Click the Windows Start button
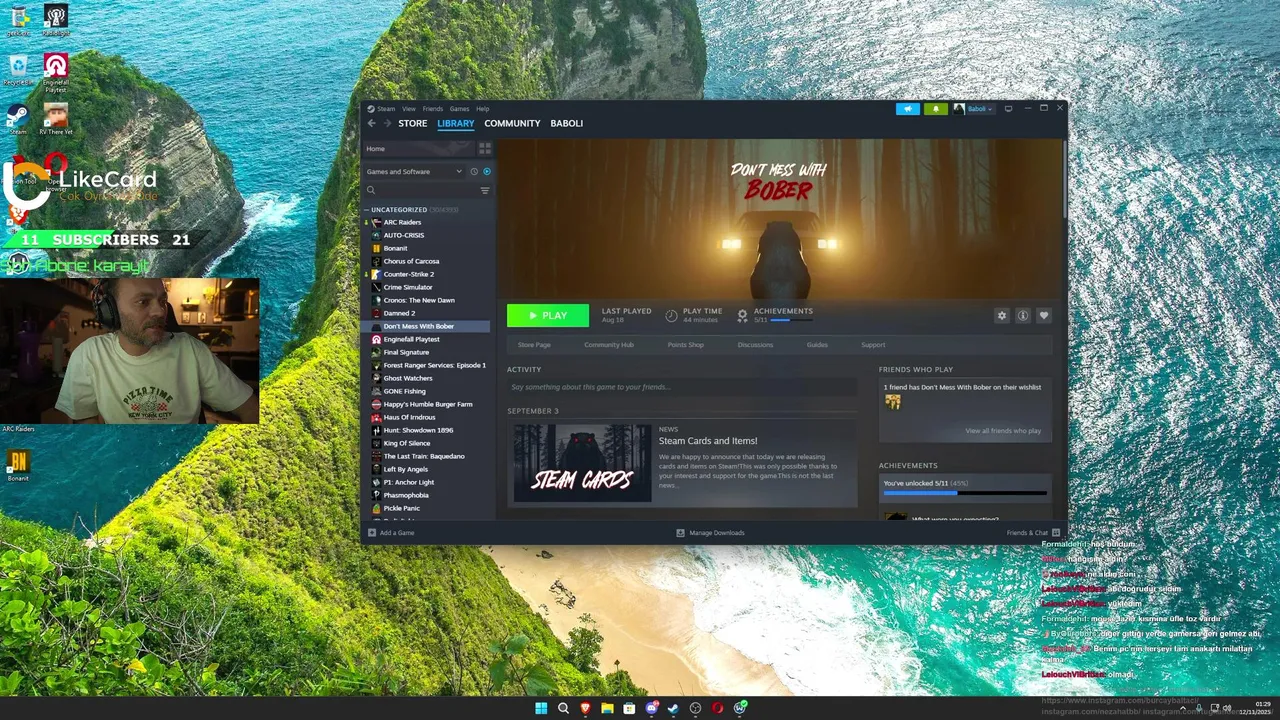Image resolution: width=1280 pixels, height=720 pixels. (x=541, y=708)
